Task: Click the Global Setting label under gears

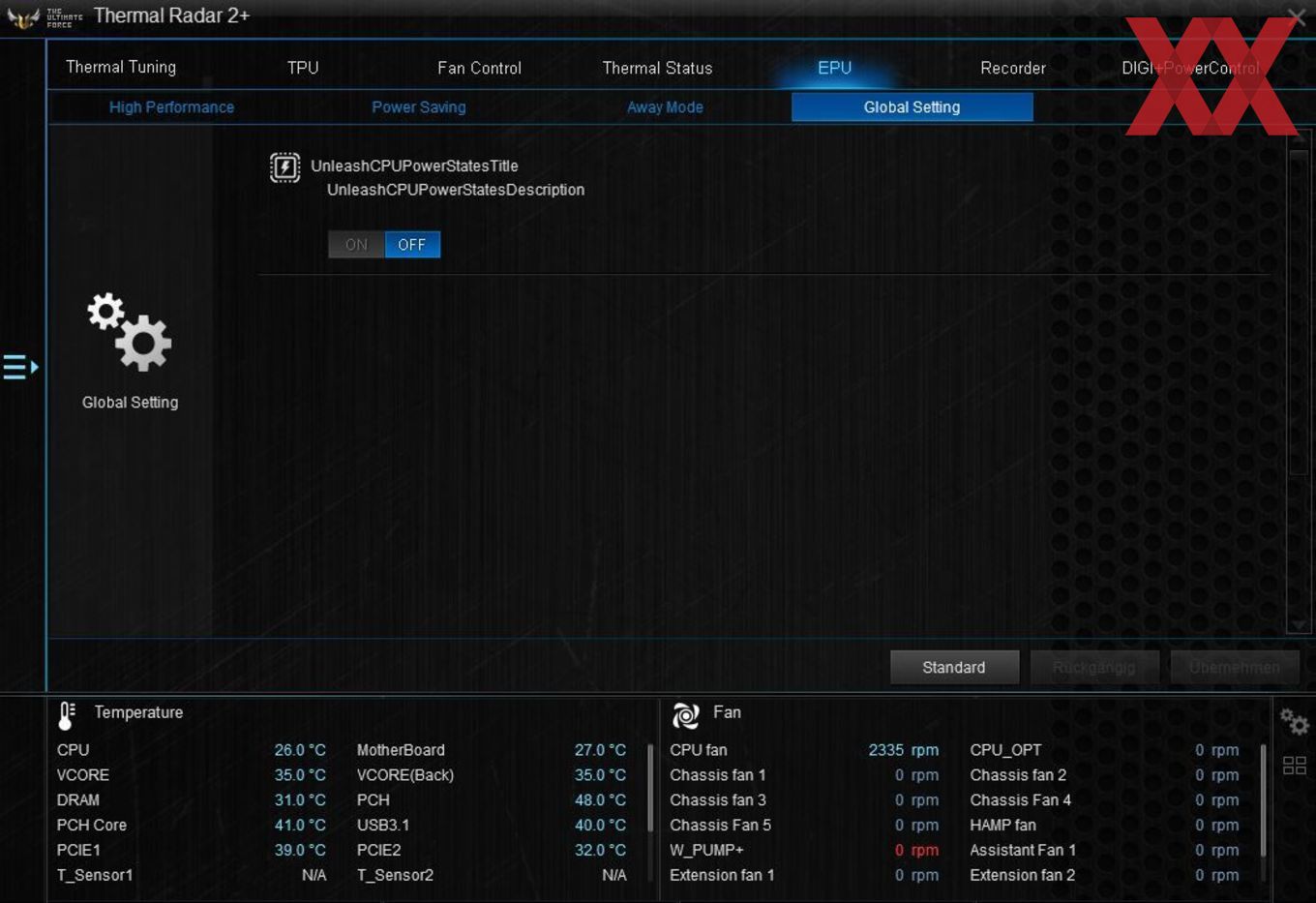Action: point(130,403)
